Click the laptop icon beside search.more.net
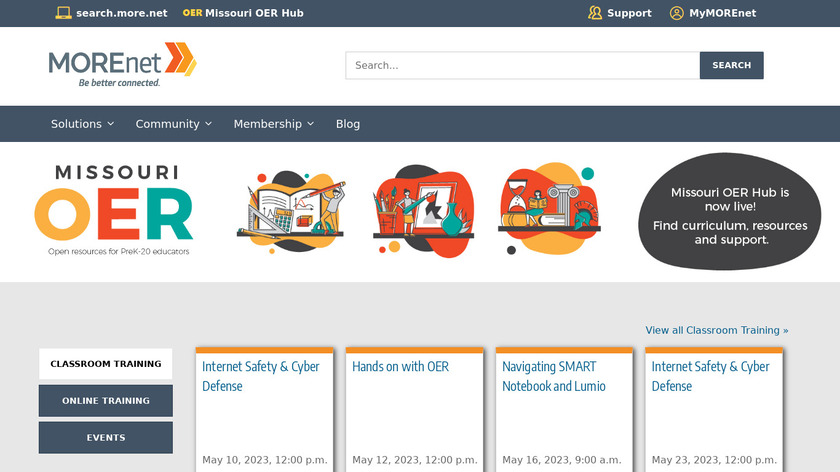The image size is (840, 472). pyautogui.click(x=63, y=13)
